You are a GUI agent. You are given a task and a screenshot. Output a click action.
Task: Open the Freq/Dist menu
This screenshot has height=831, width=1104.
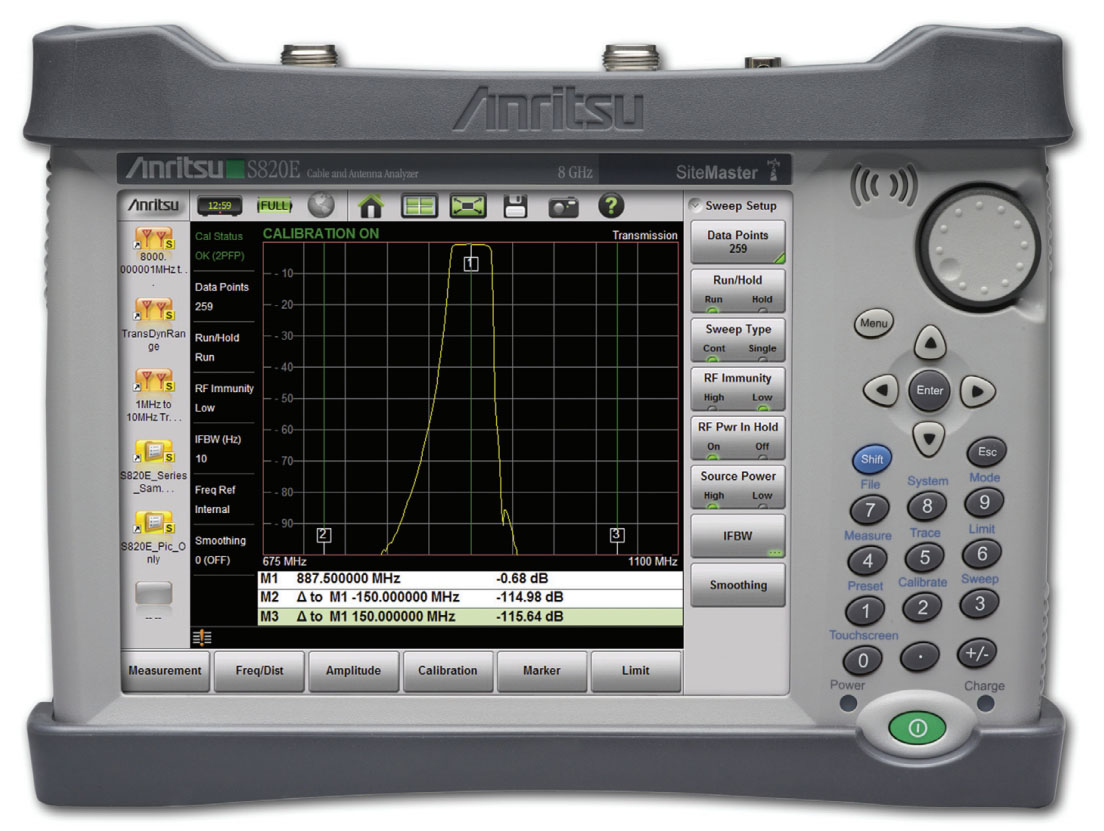(259, 671)
